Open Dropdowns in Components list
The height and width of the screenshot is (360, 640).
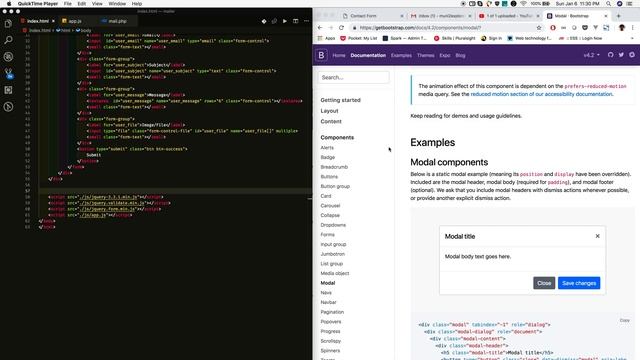coord(333,225)
